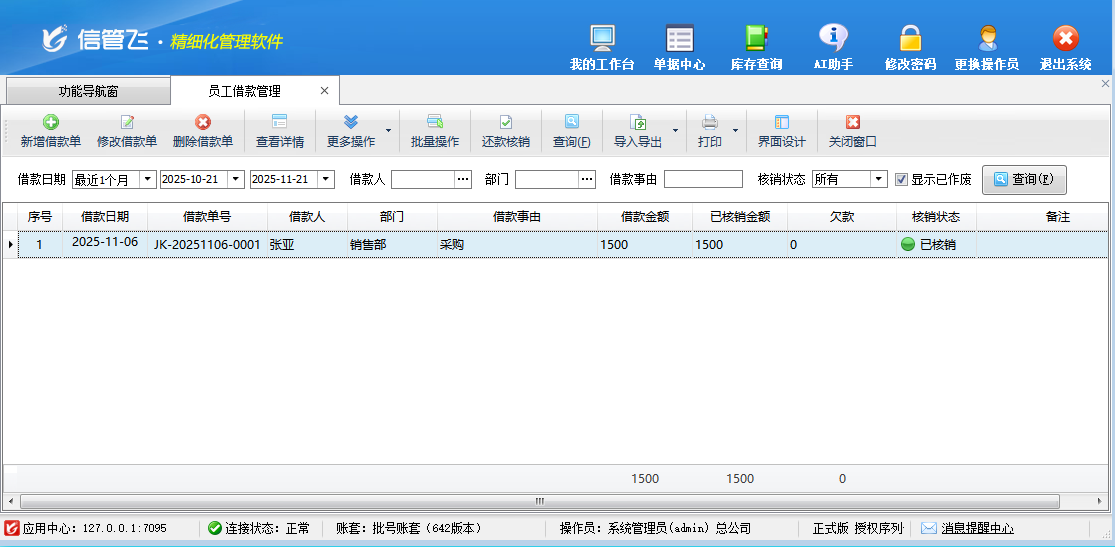Open the 核销状态 dropdown showing 所有
Viewport: 1115px width, 547px height.
[878, 179]
